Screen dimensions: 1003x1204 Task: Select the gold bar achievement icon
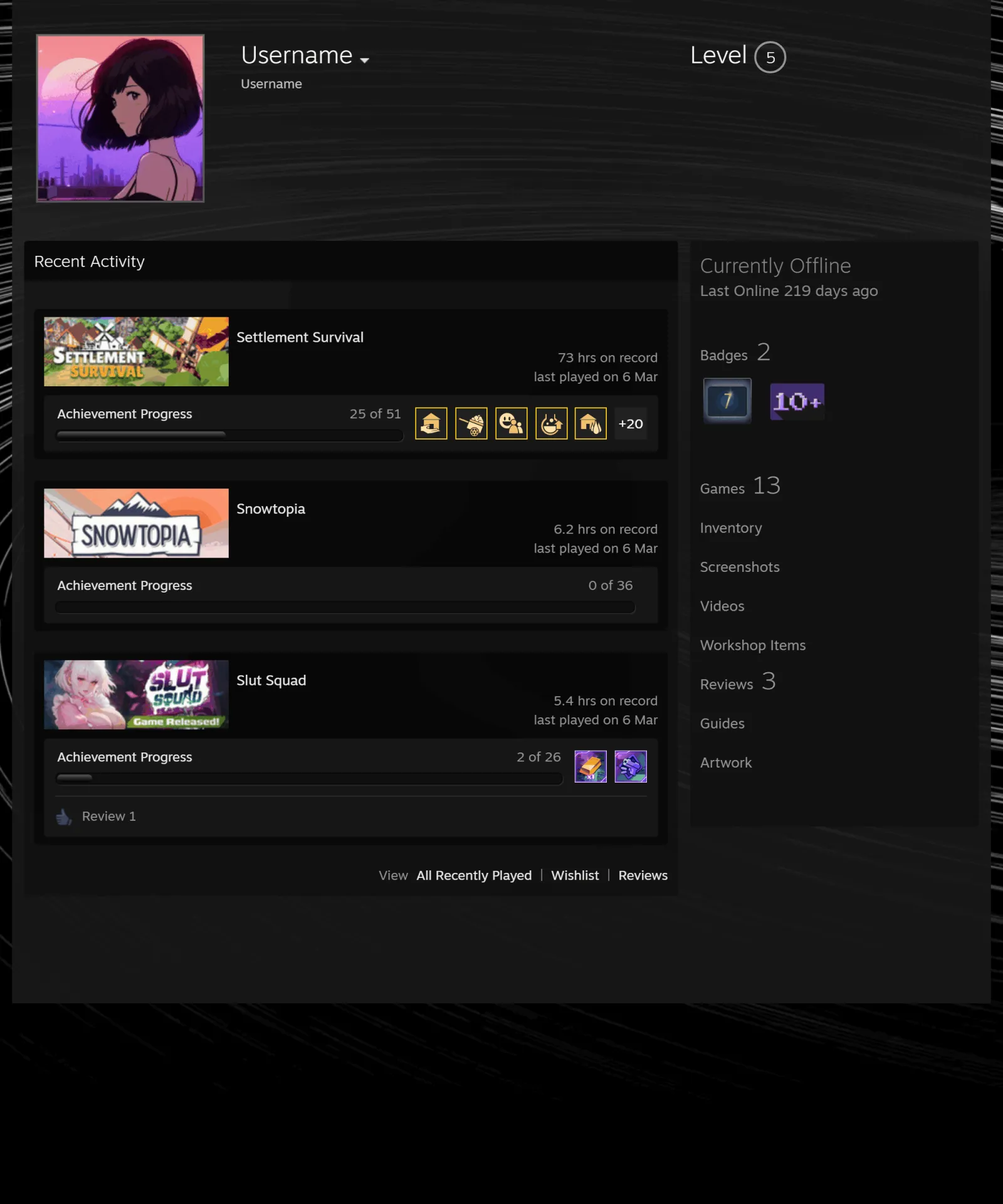click(591, 766)
